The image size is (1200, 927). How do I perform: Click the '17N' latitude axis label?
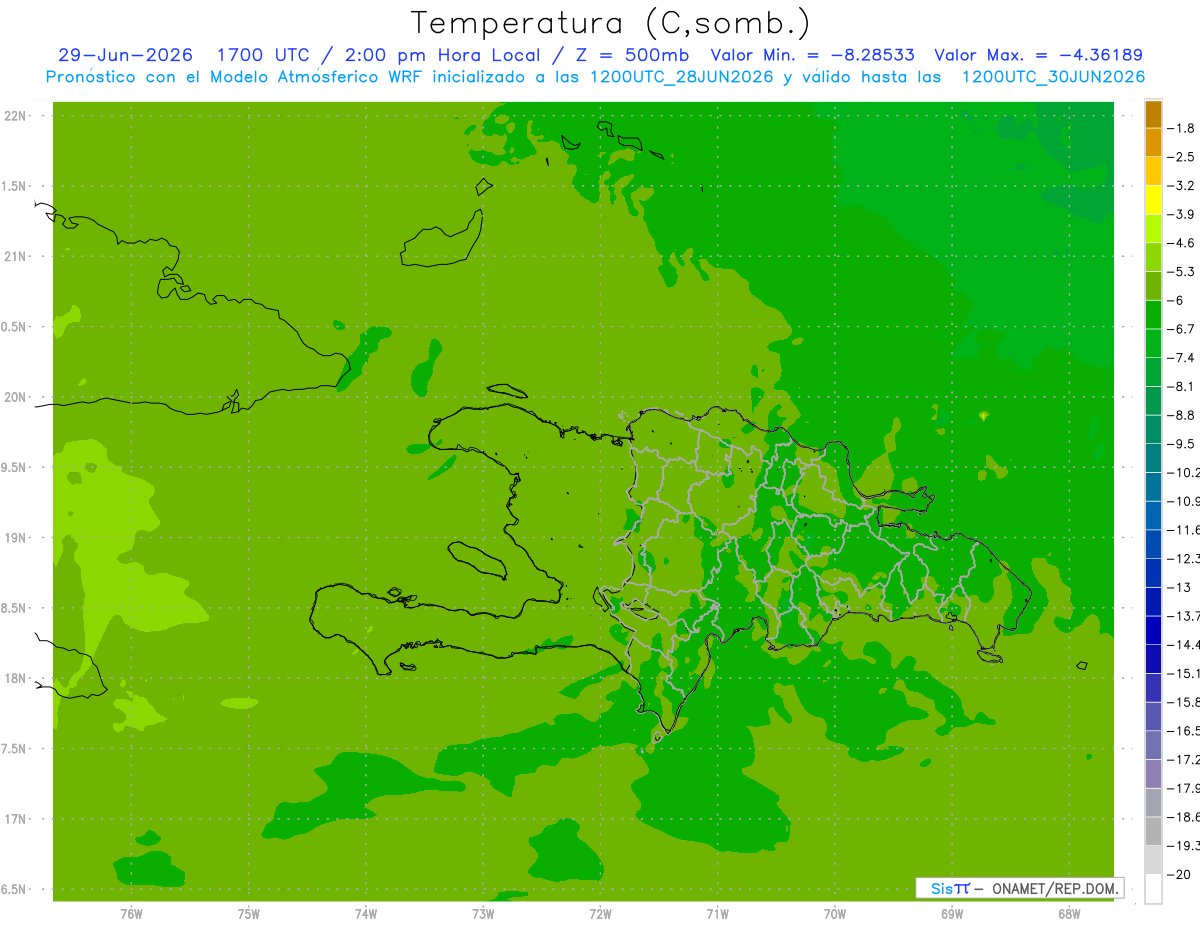[16, 819]
